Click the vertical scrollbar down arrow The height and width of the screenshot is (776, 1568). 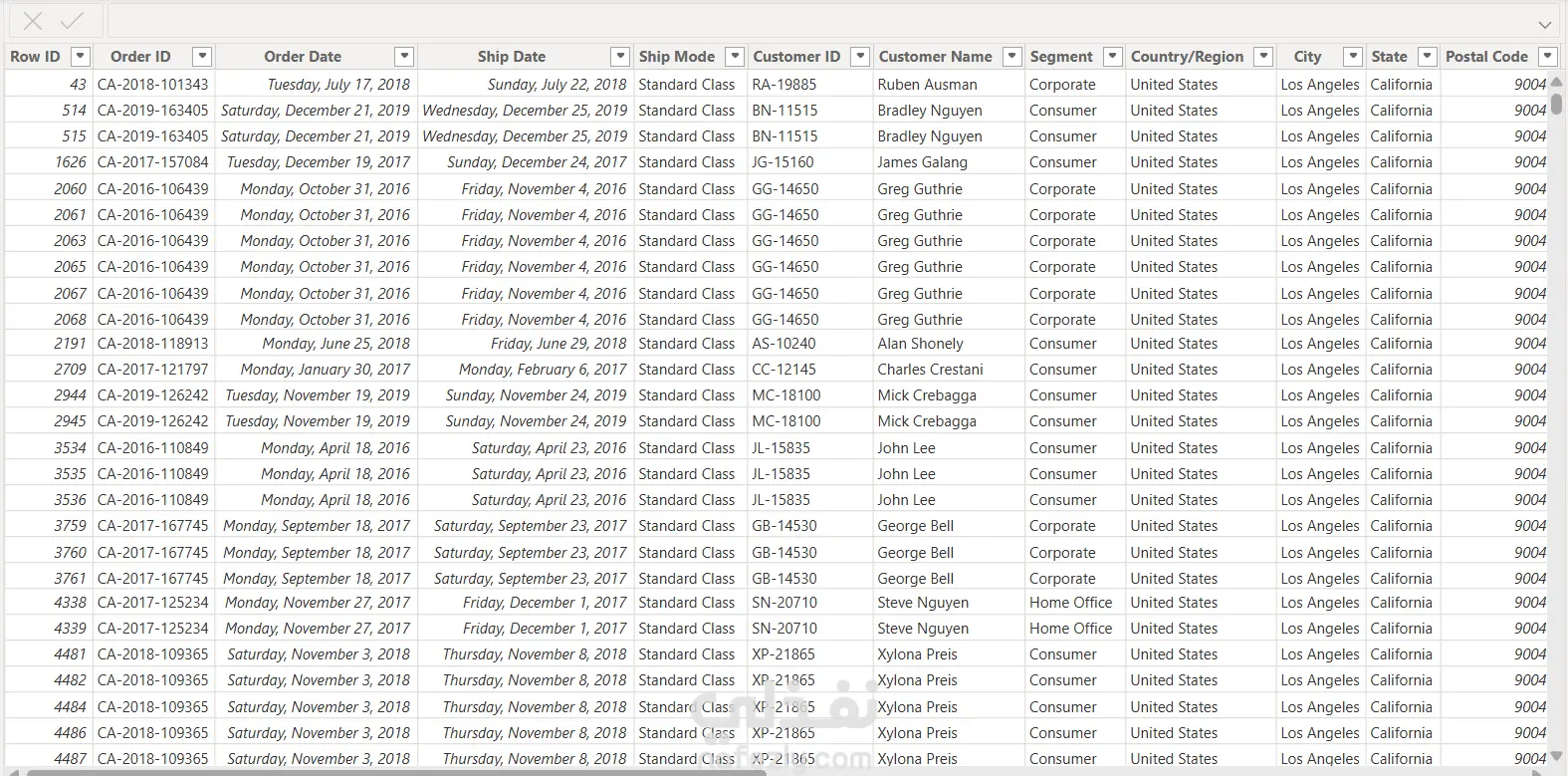(1558, 757)
